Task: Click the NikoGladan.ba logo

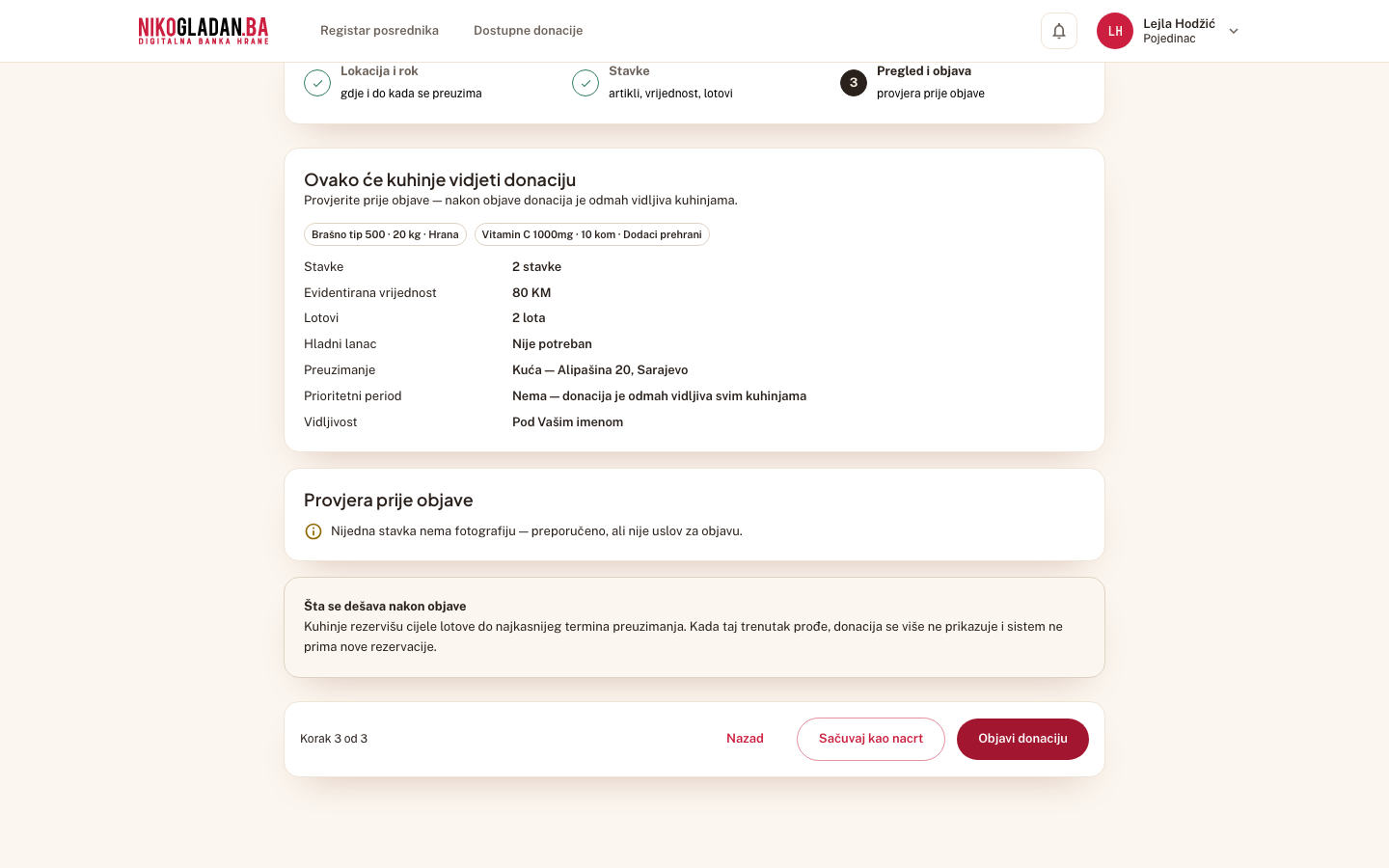Action: tap(204, 31)
